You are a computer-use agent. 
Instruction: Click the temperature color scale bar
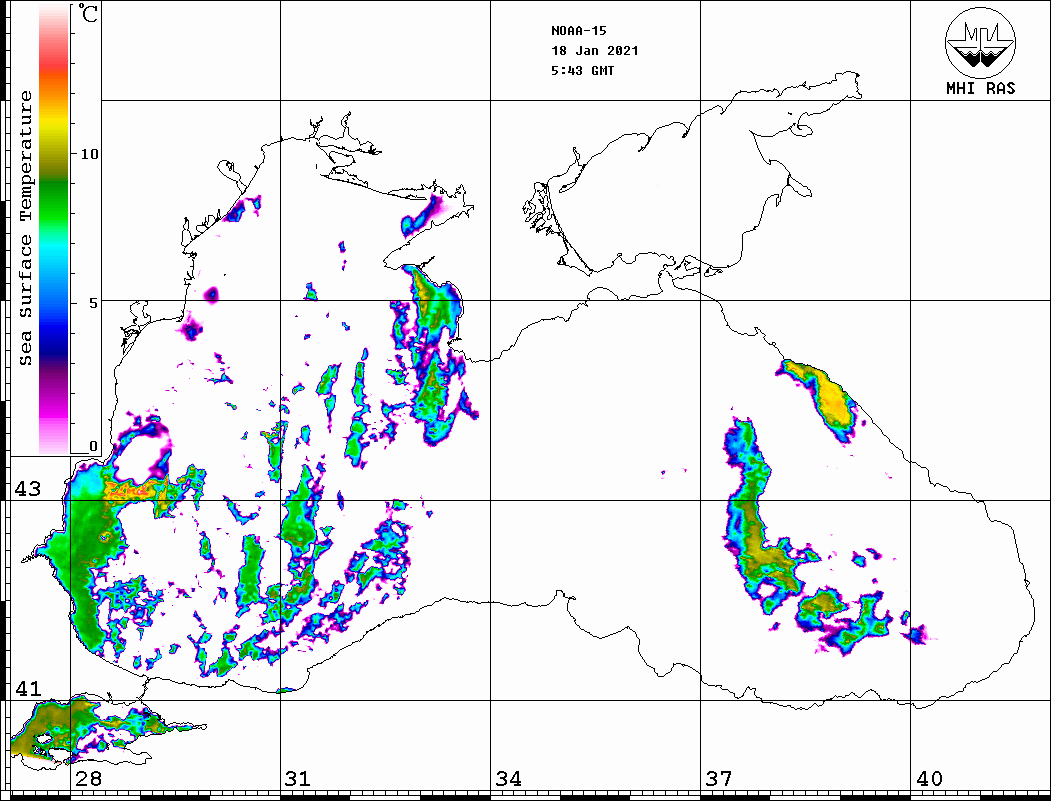[x=54, y=230]
